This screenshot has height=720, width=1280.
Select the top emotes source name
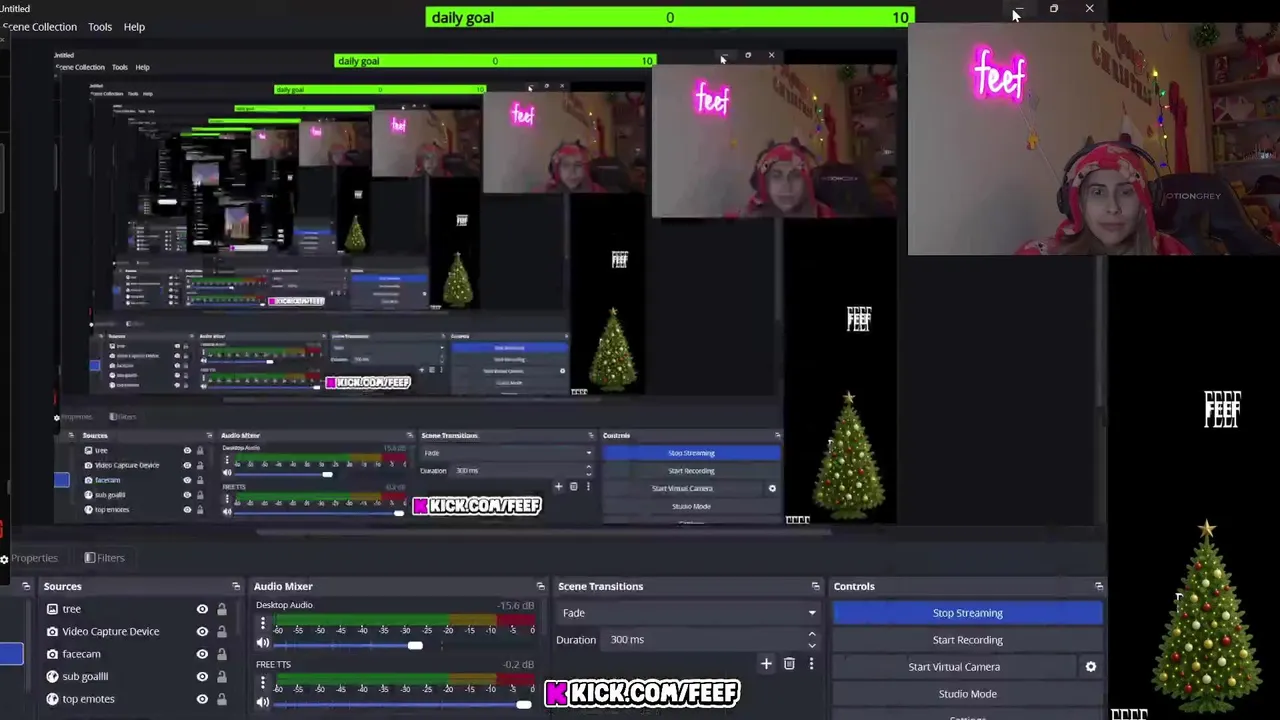(x=88, y=699)
